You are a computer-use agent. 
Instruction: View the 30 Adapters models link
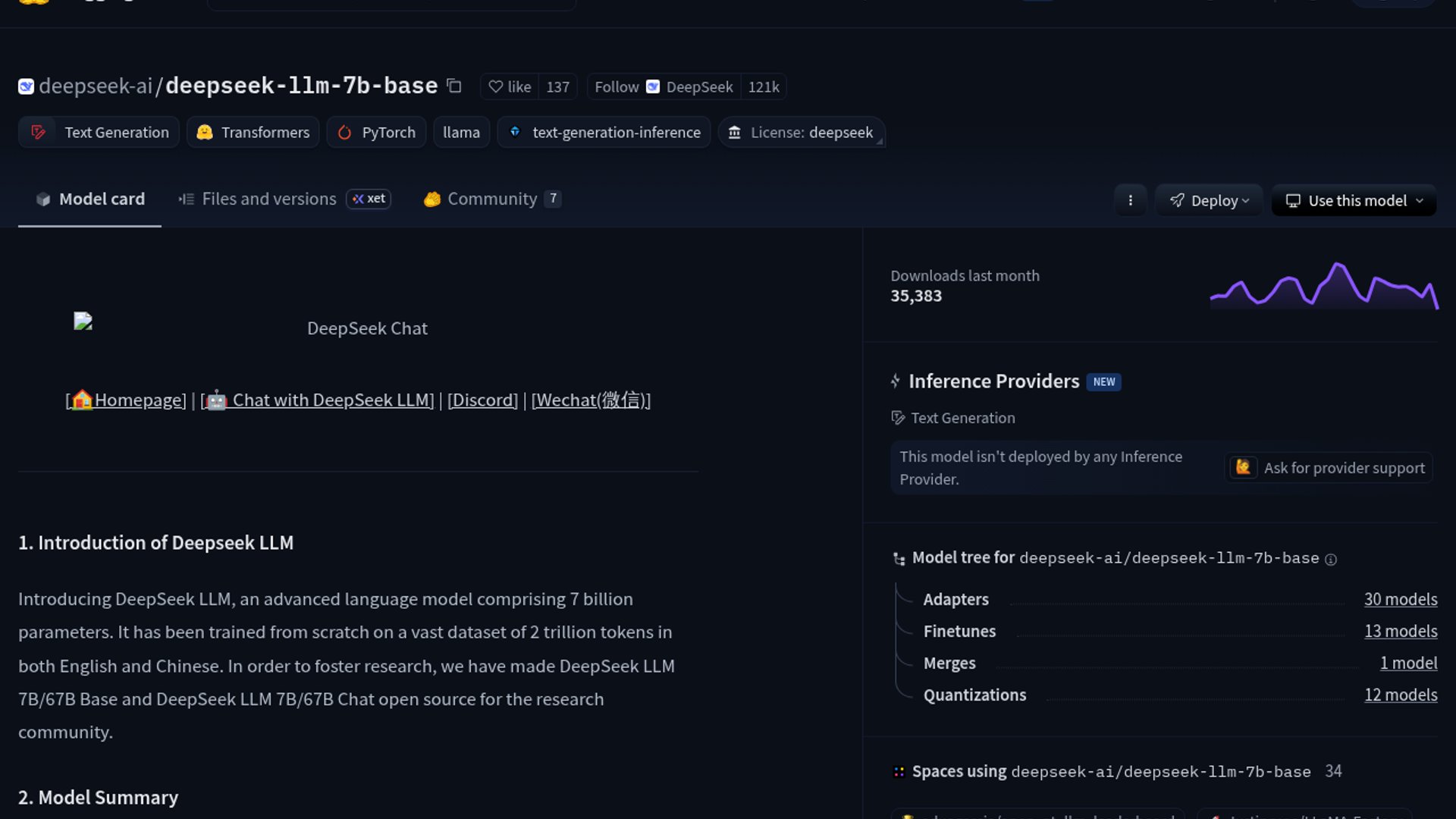pyautogui.click(x=1400, y=599)
